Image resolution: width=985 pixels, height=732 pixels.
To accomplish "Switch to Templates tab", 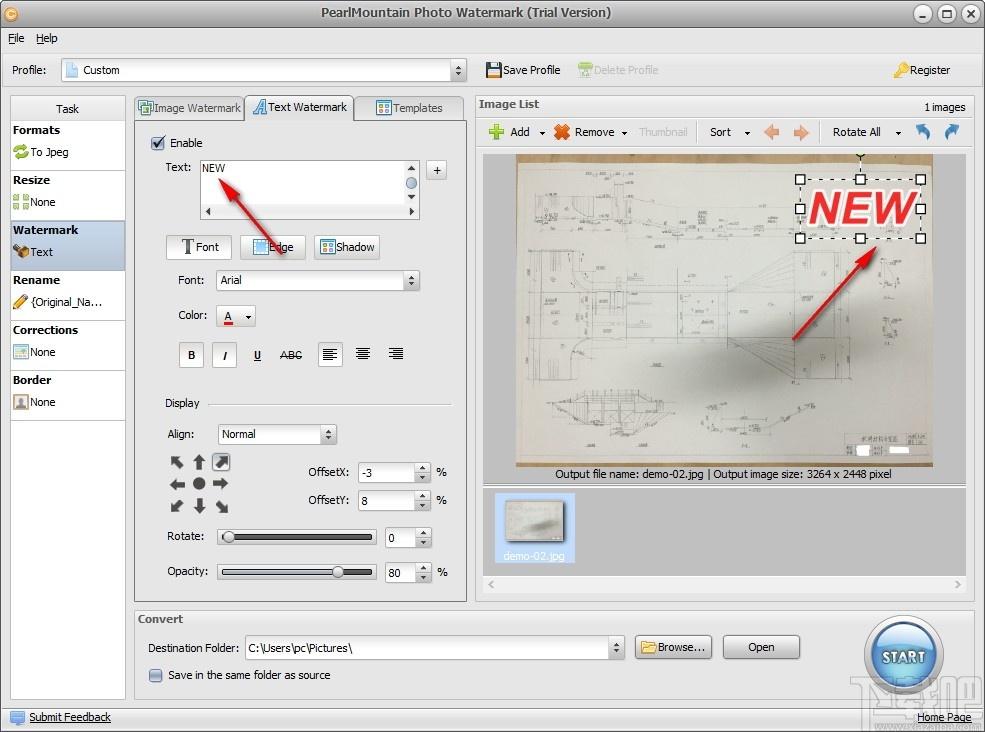I will (x=409, y=108).
